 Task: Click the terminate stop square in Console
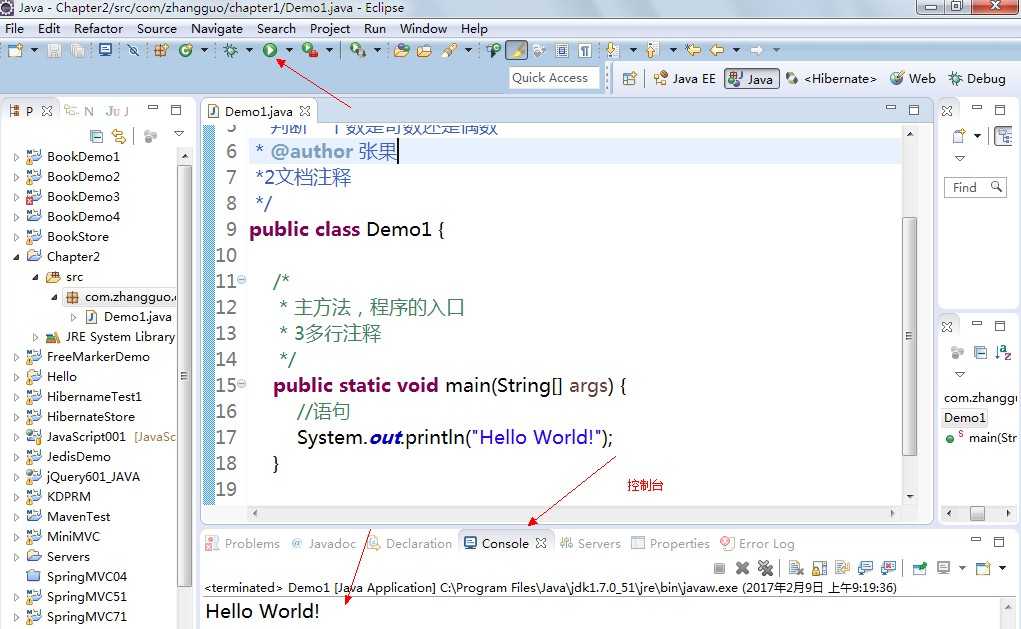point(719,568)
